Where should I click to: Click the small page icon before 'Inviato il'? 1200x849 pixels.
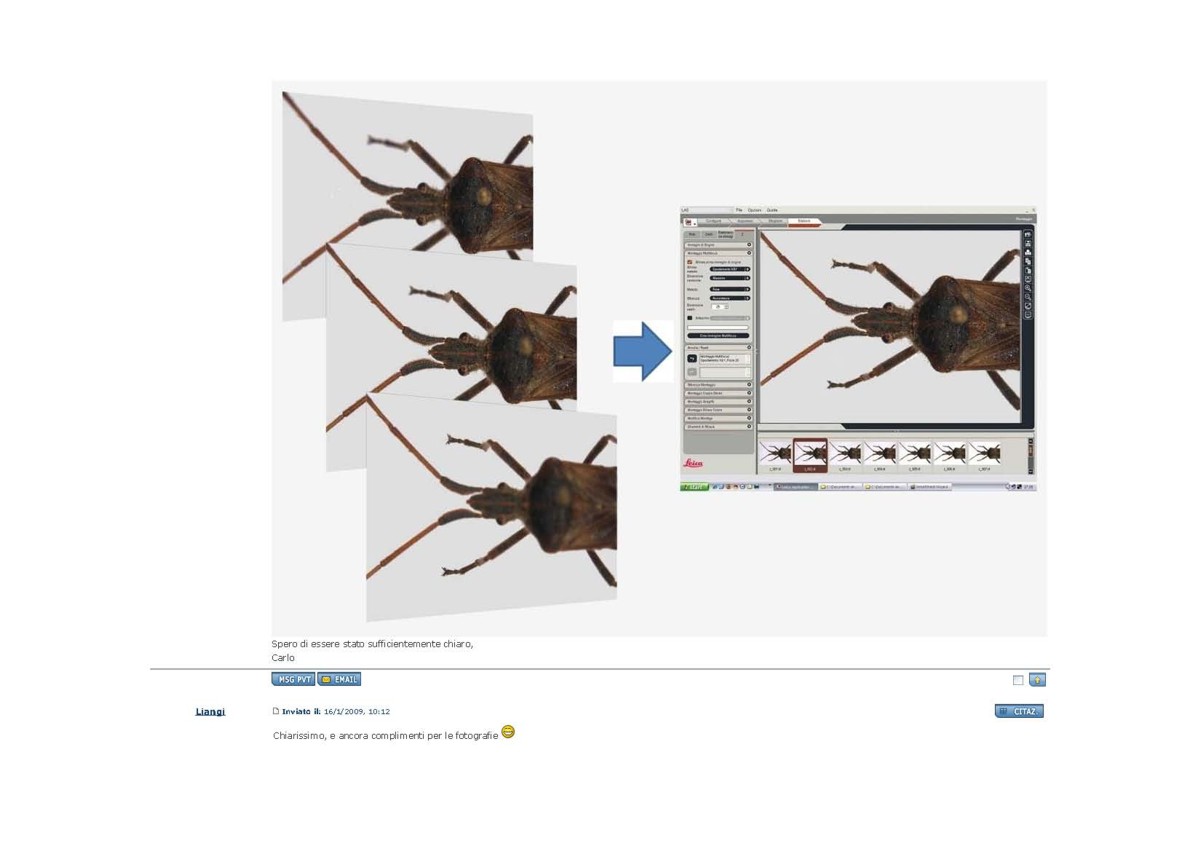[x=276, y=712]
